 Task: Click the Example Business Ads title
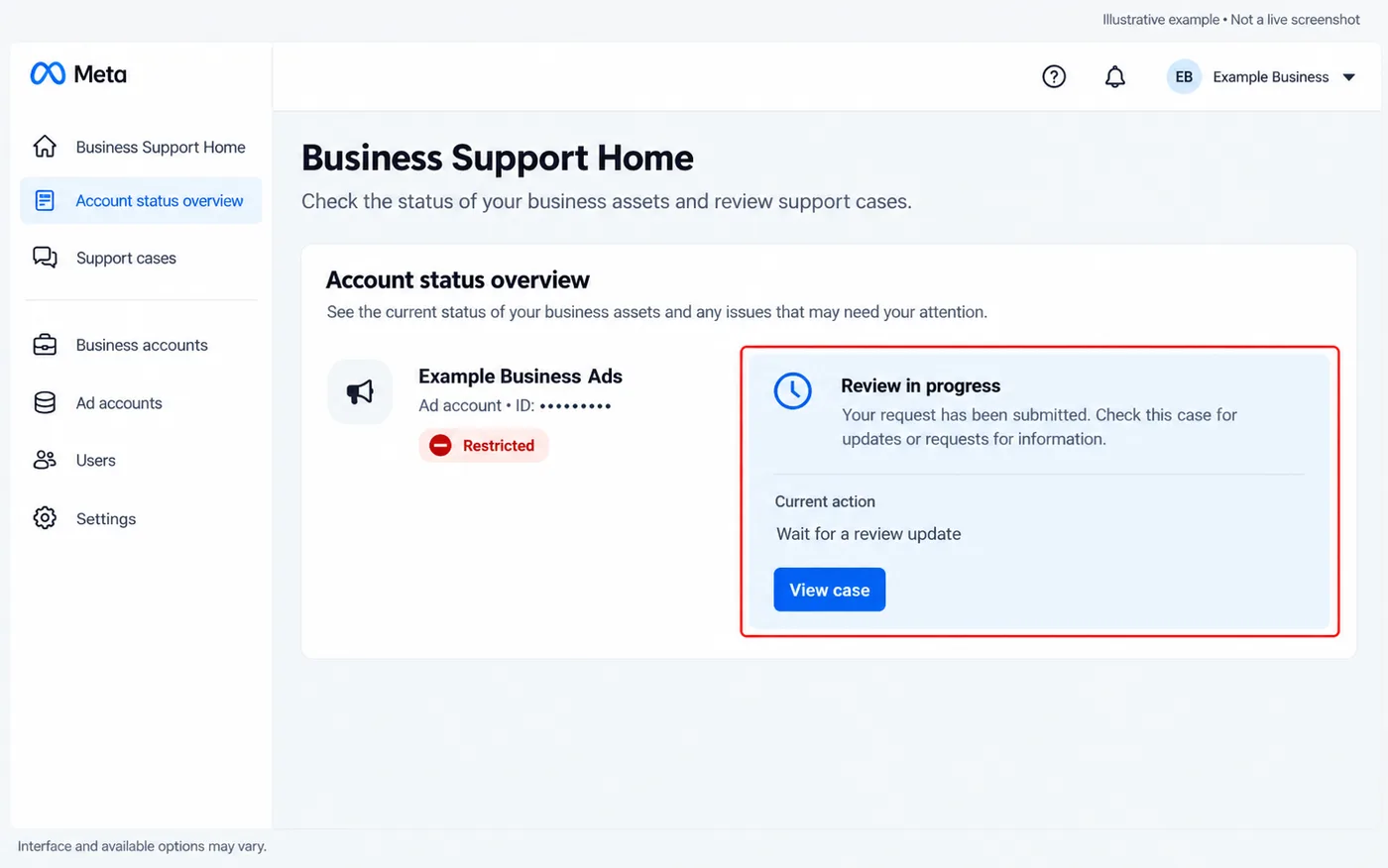pos(520,377)
